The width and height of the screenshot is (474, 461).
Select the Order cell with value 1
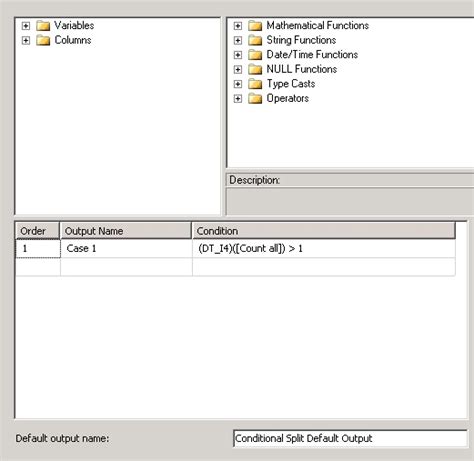[x=38, y=248]
